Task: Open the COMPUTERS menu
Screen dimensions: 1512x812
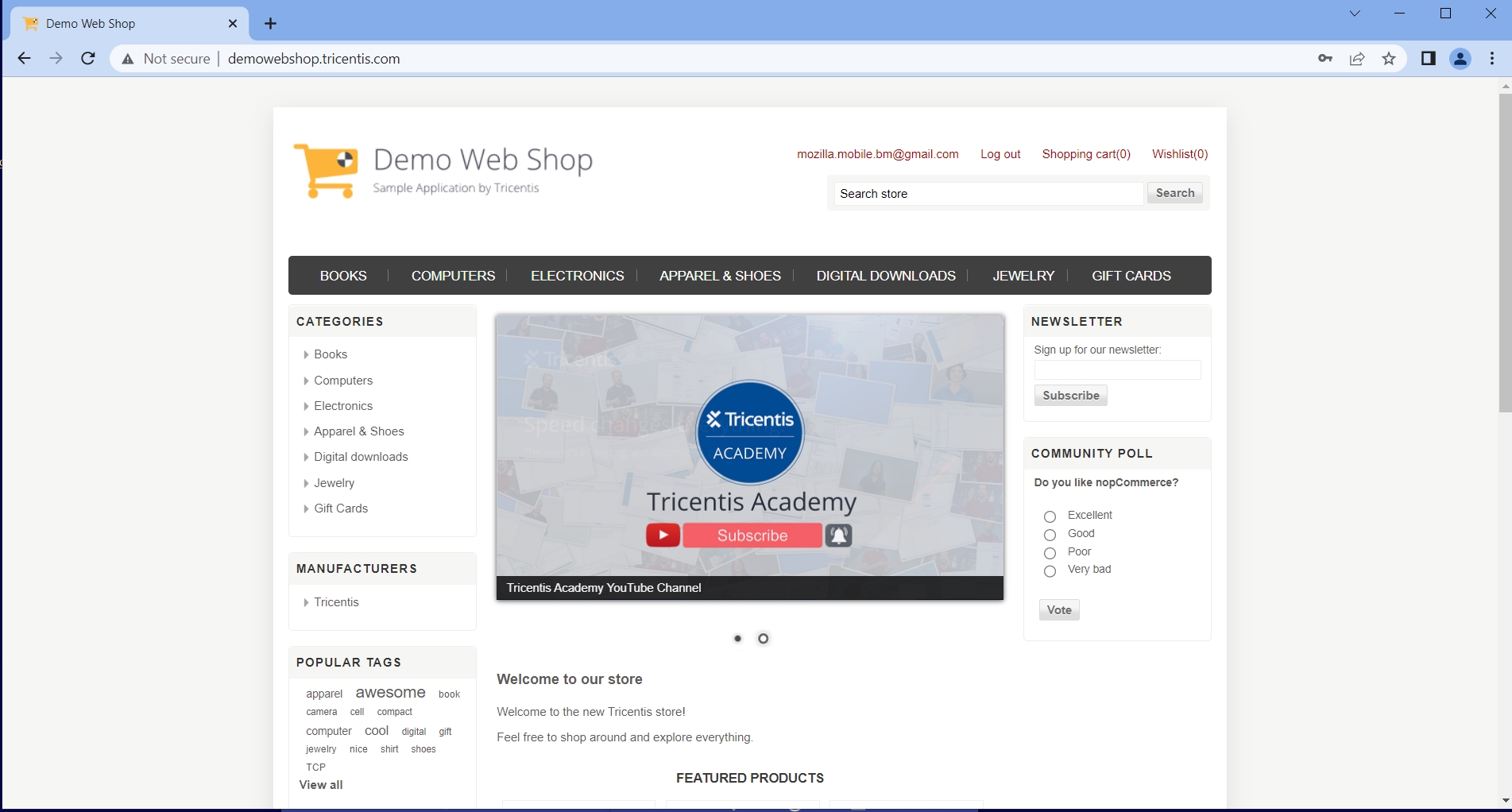Action: coord(453,276)
